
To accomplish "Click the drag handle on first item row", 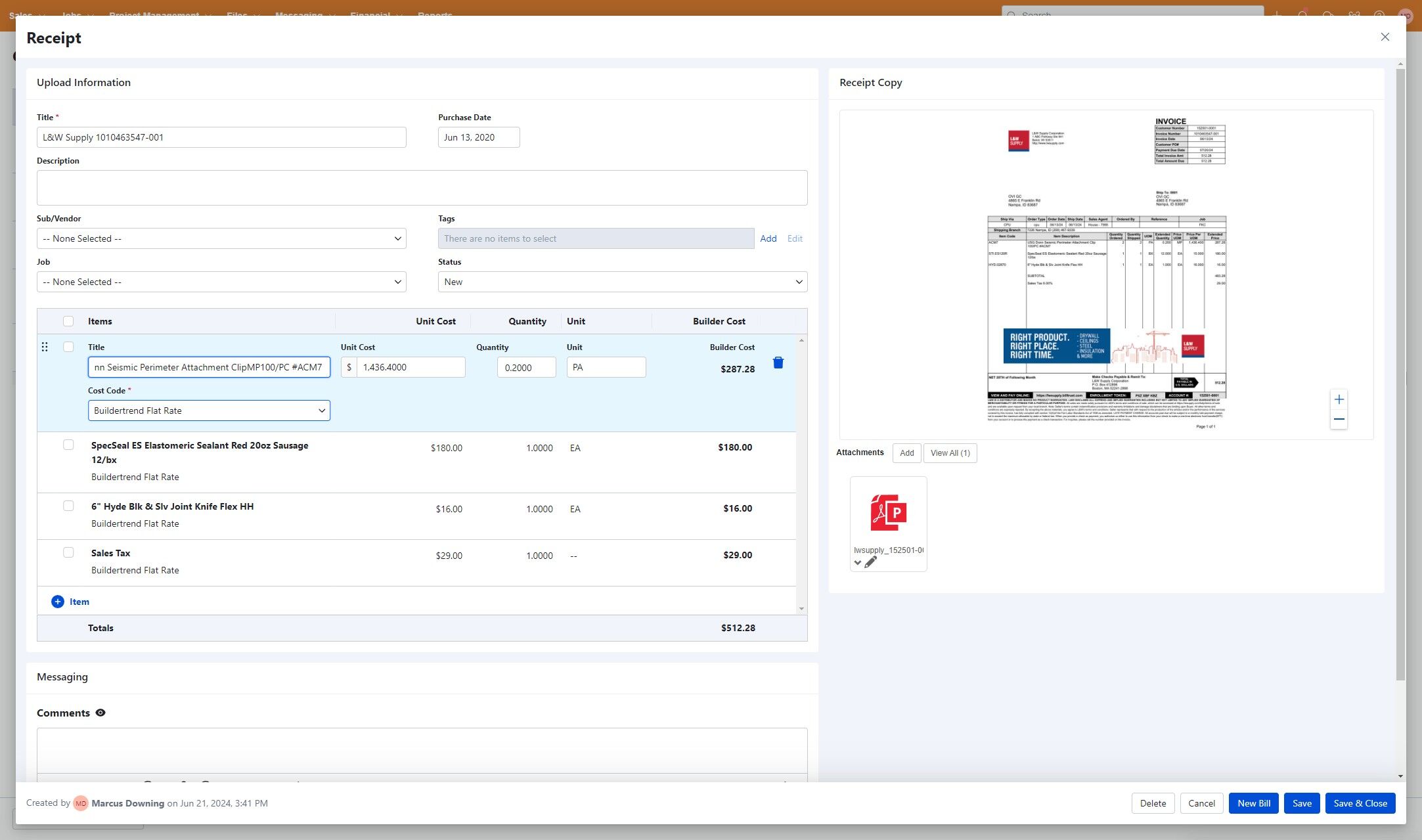I will coord(45,347).
